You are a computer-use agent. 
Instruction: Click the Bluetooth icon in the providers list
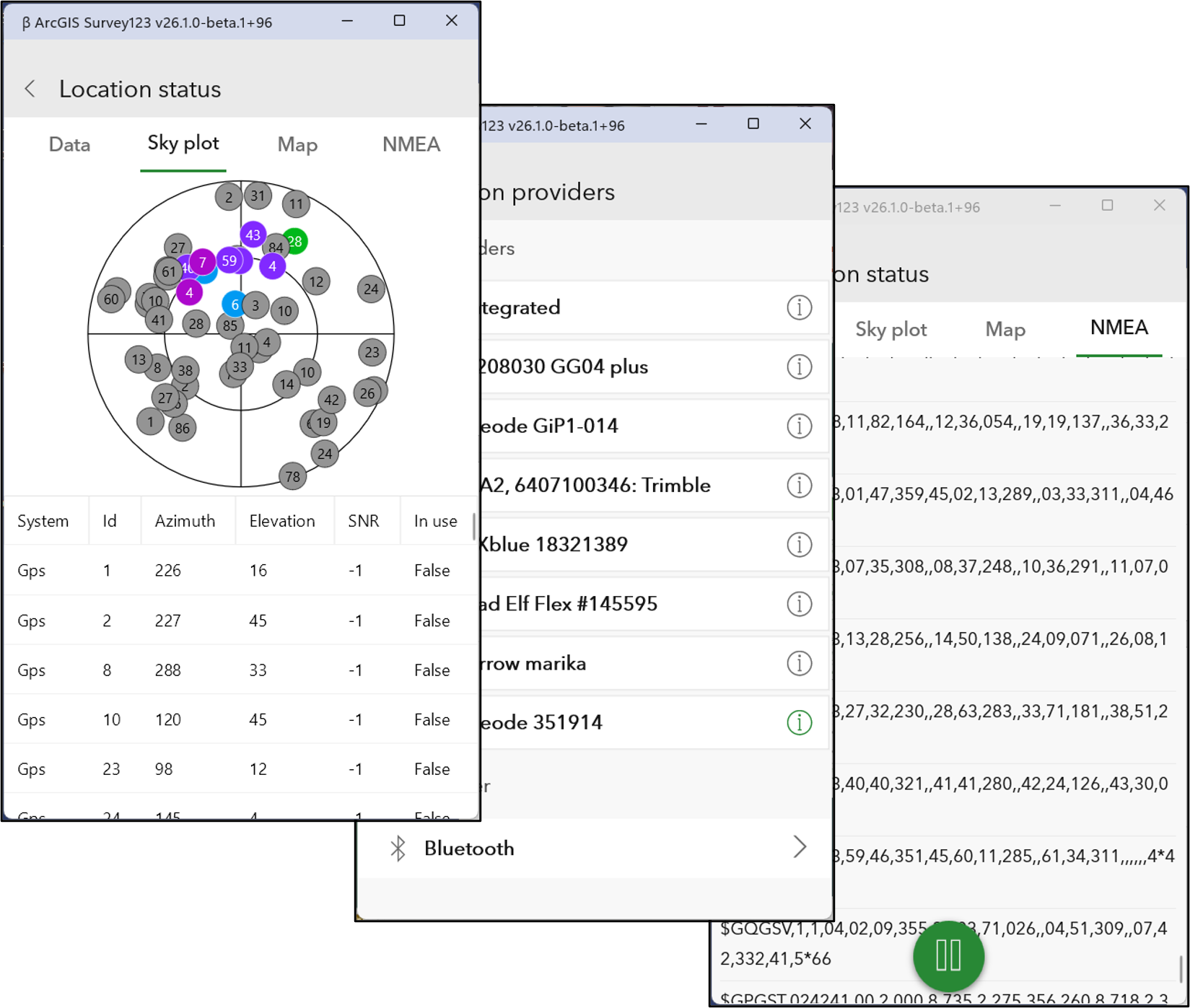point(398,848)
